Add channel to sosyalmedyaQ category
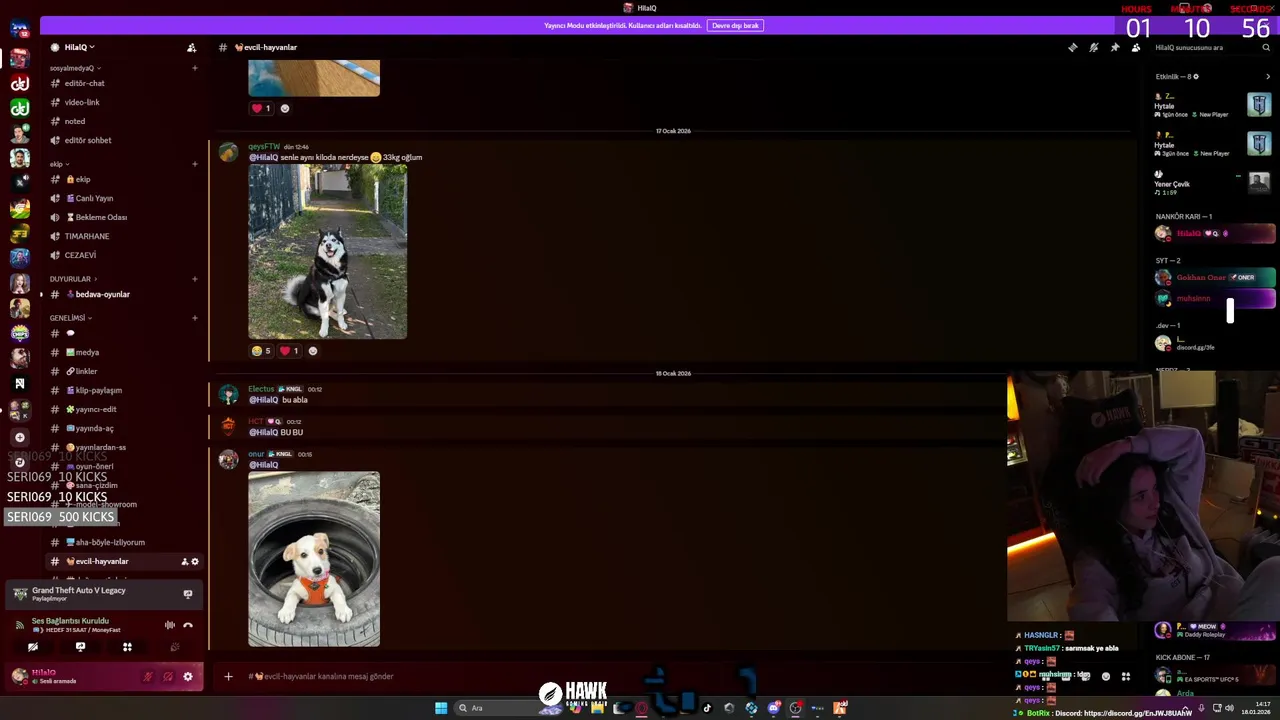Viewport: 1280px width, 720px height. pyautogui.click(x=194, y=68)
